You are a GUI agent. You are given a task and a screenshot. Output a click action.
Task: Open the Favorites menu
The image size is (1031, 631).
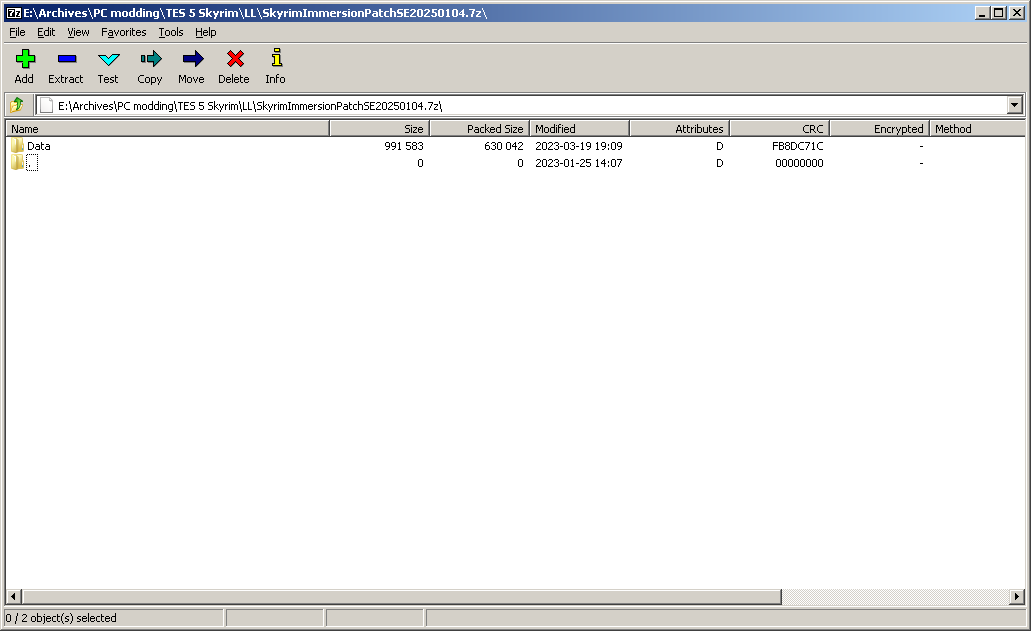(124, 32)
